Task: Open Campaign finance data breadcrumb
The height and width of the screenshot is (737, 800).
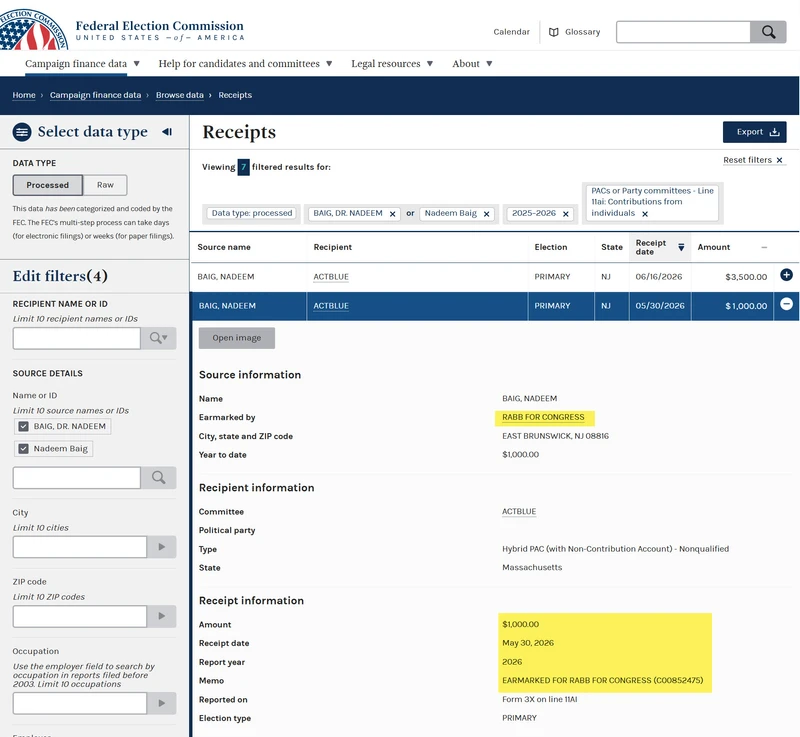Action: click(95, 95)
